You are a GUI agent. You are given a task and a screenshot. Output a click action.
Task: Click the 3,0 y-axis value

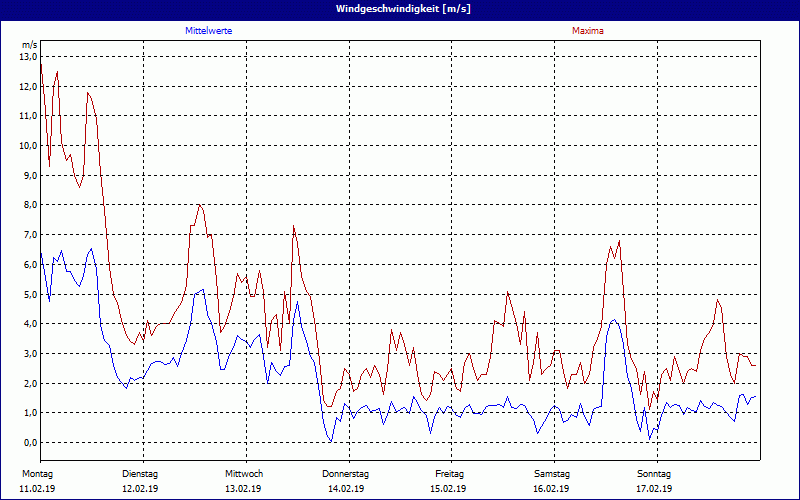point(28,354)
